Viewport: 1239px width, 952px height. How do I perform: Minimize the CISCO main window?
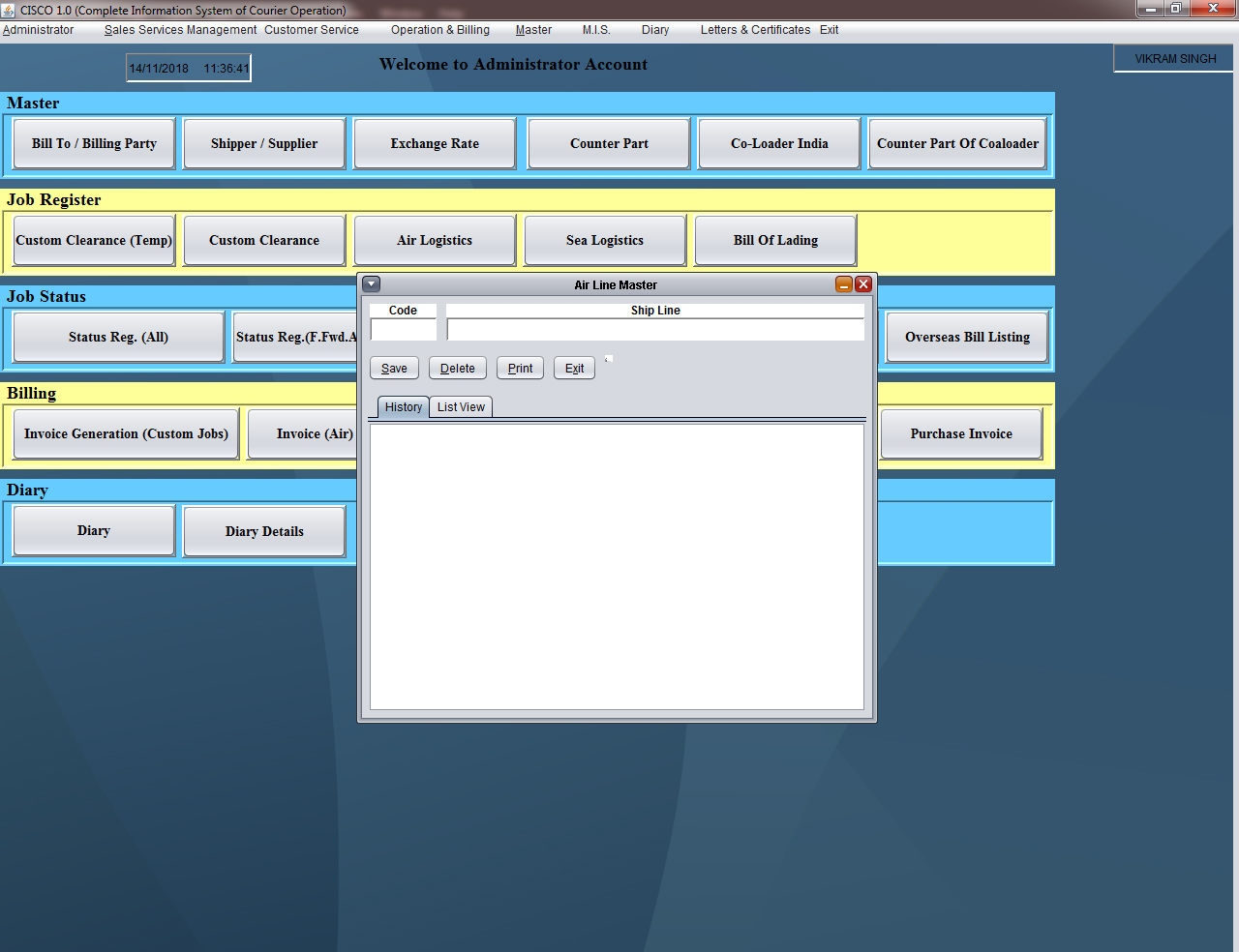click(x=1150, y=9)
